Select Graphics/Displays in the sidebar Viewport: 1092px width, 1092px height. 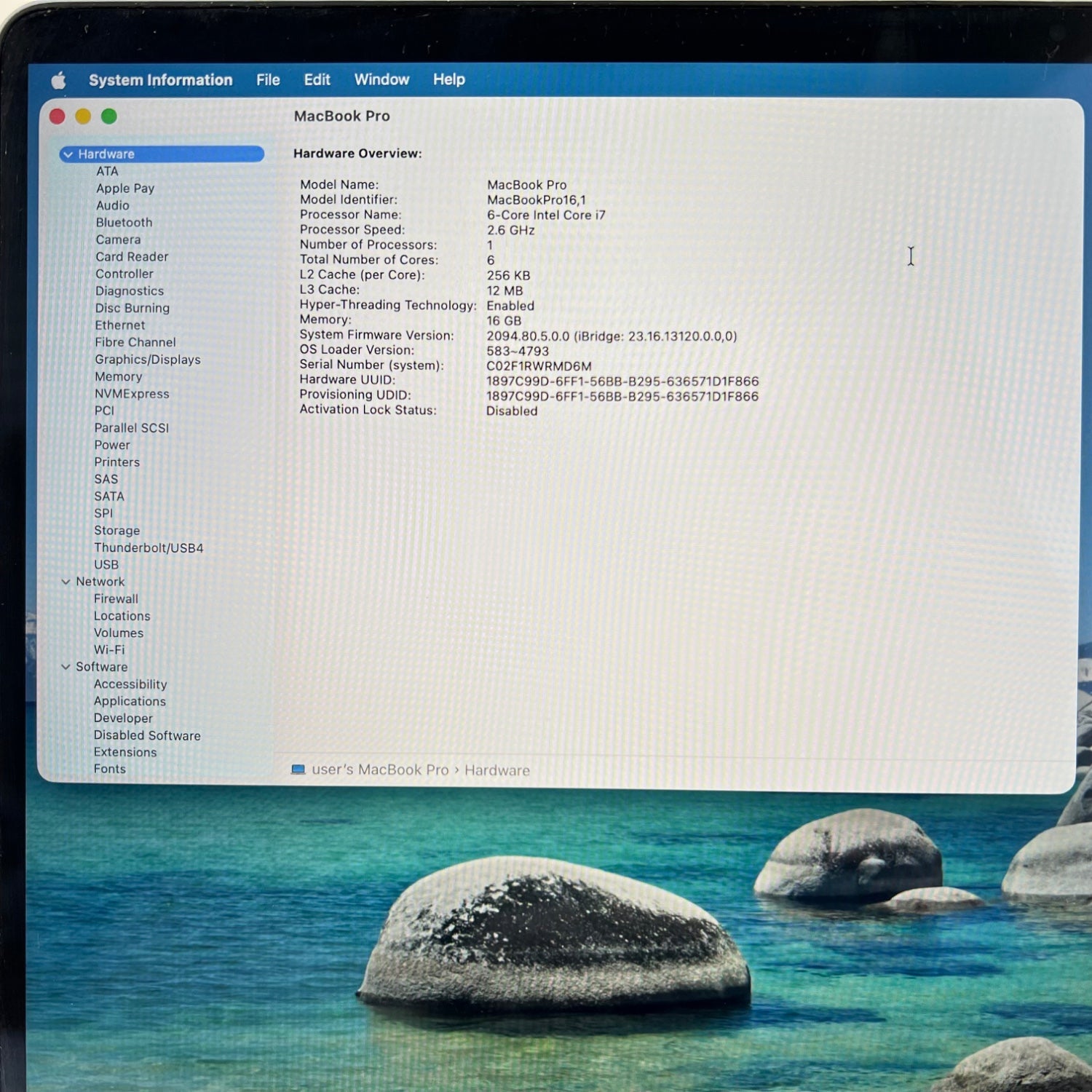(x=148, y=360)
